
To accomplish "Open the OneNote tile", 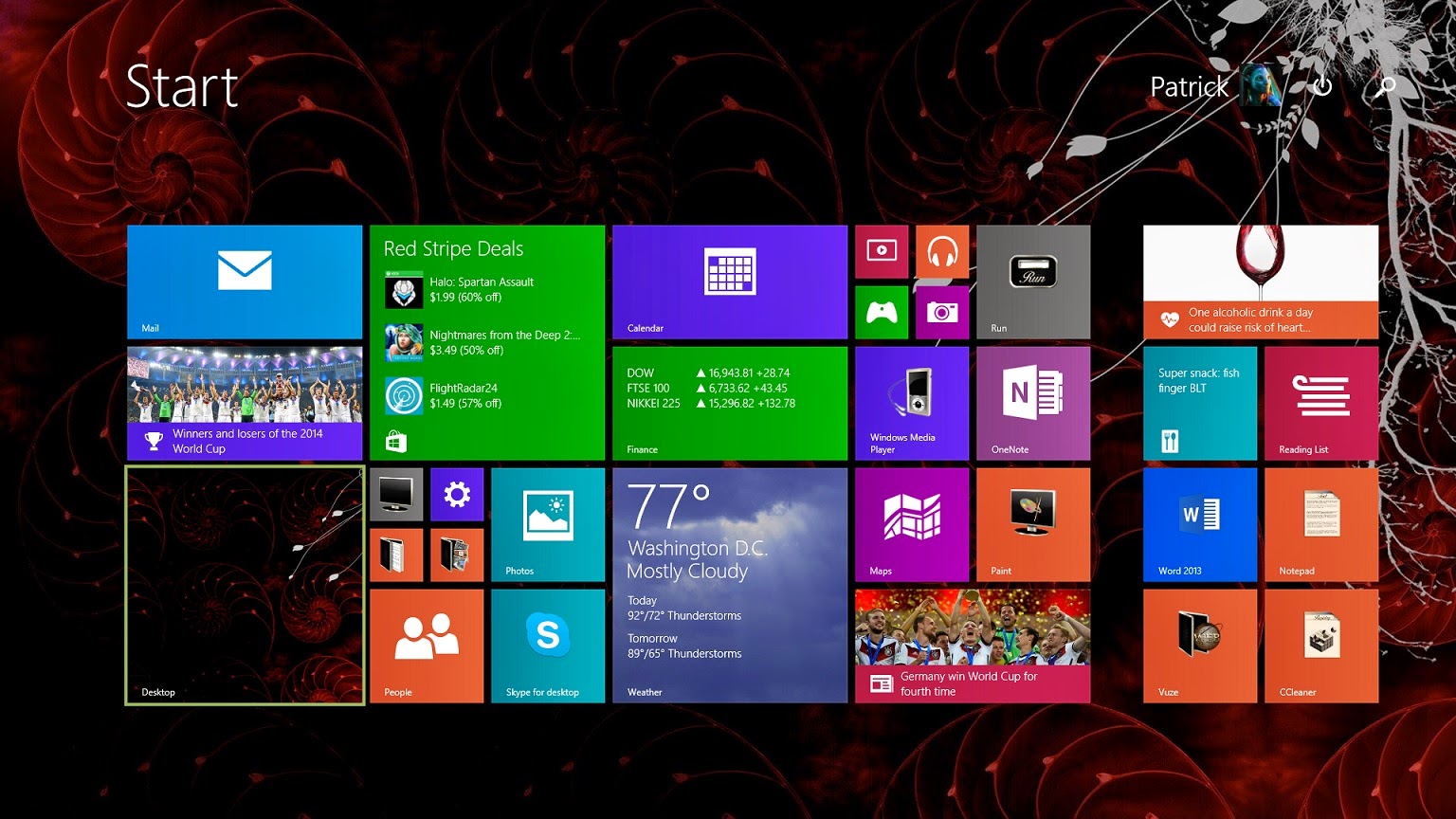I will [x=1033, y=403].
